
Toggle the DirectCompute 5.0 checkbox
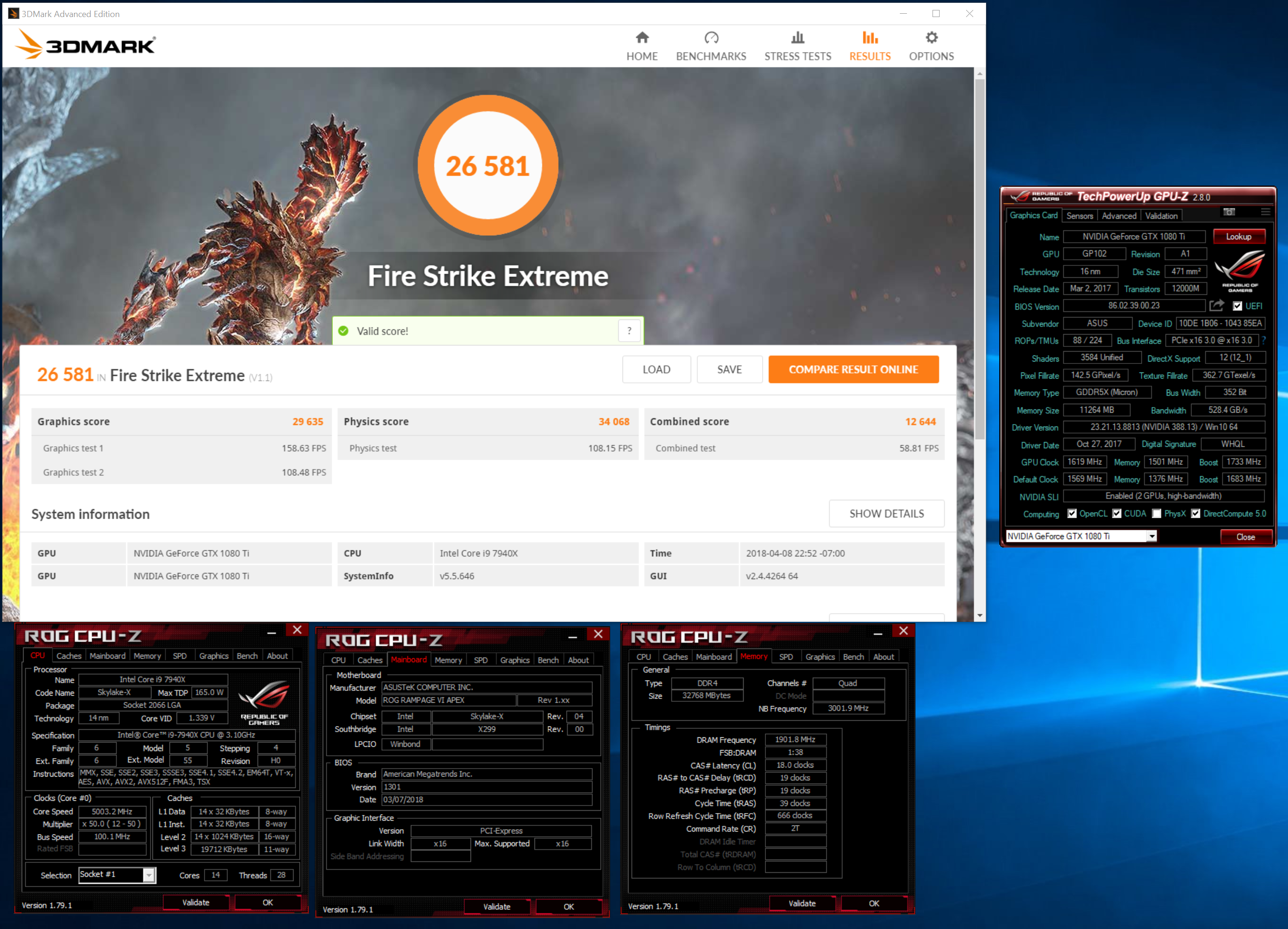click(1195, 513)
